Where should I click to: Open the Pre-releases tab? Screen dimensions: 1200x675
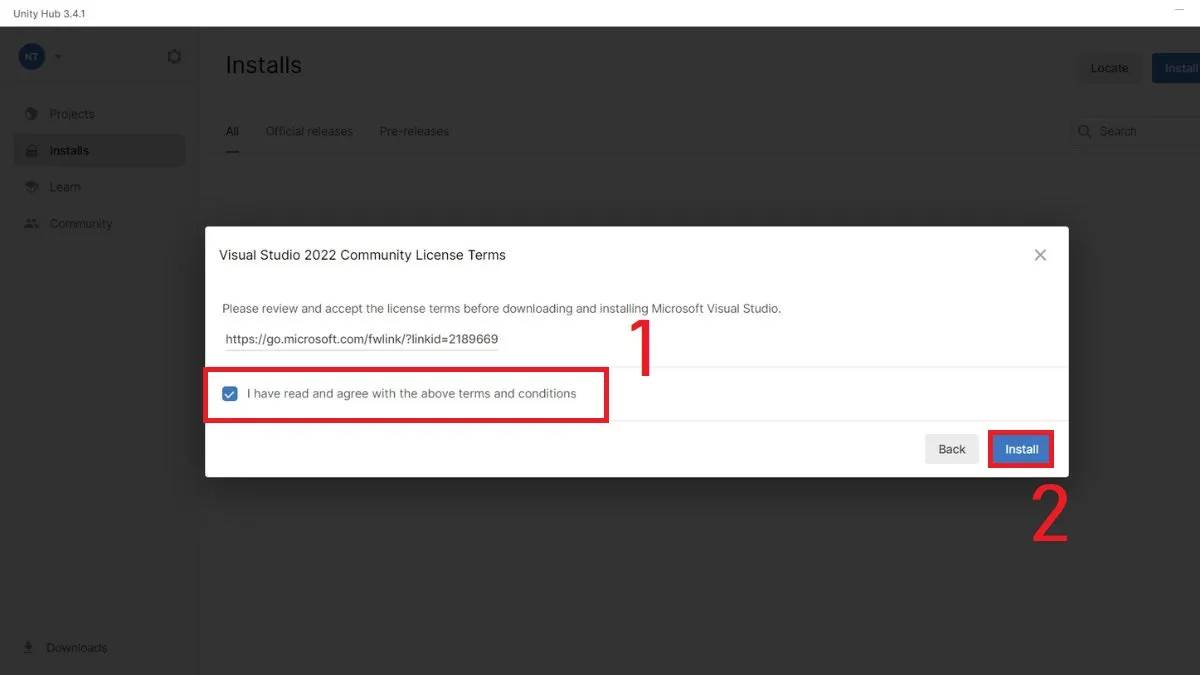coord(414,131)
